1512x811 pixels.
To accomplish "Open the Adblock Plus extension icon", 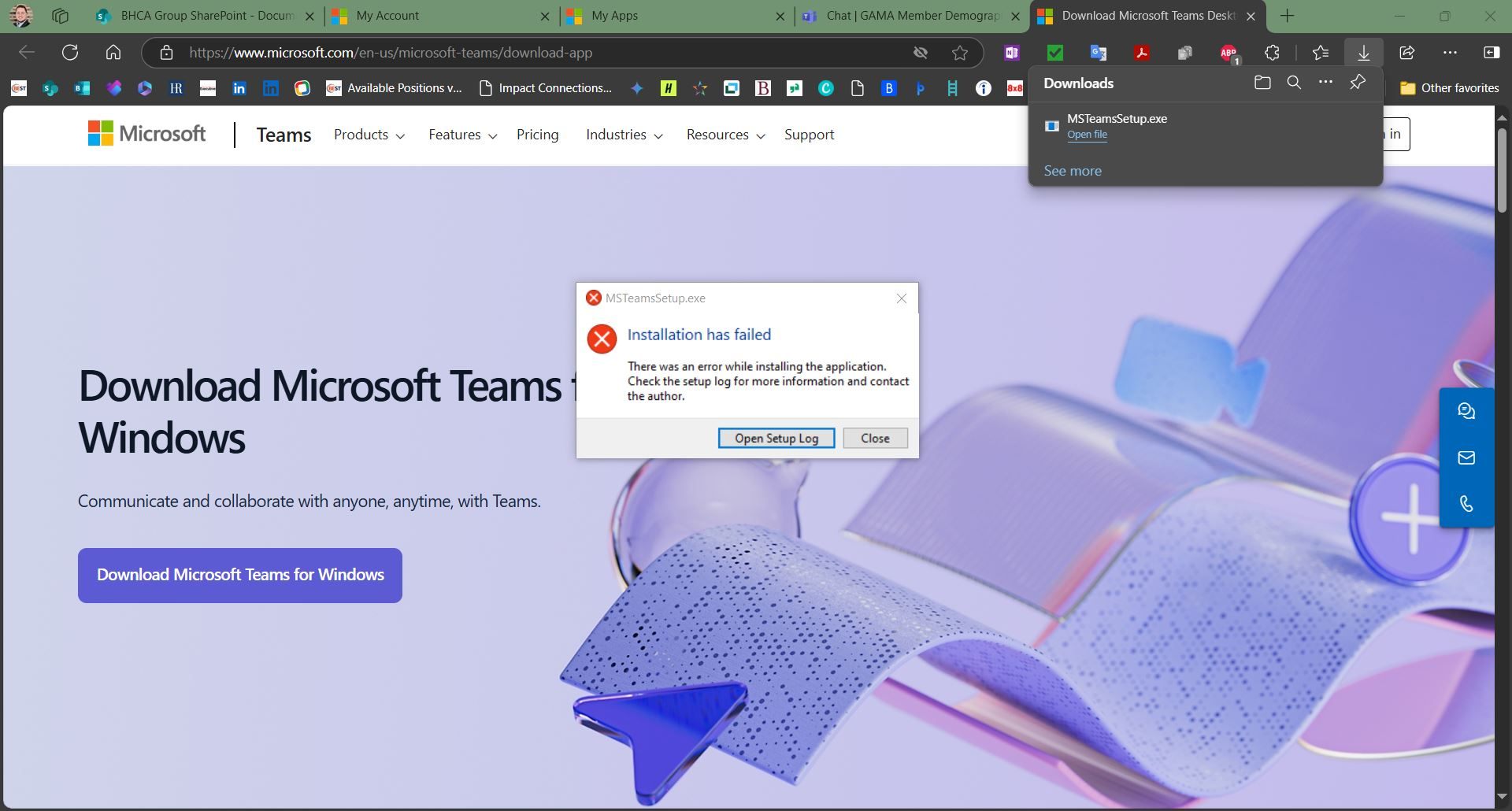I will [1228, 53].
